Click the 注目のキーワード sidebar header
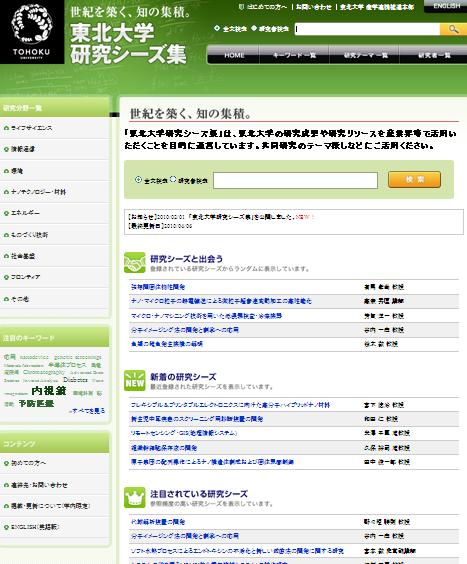 55,338
